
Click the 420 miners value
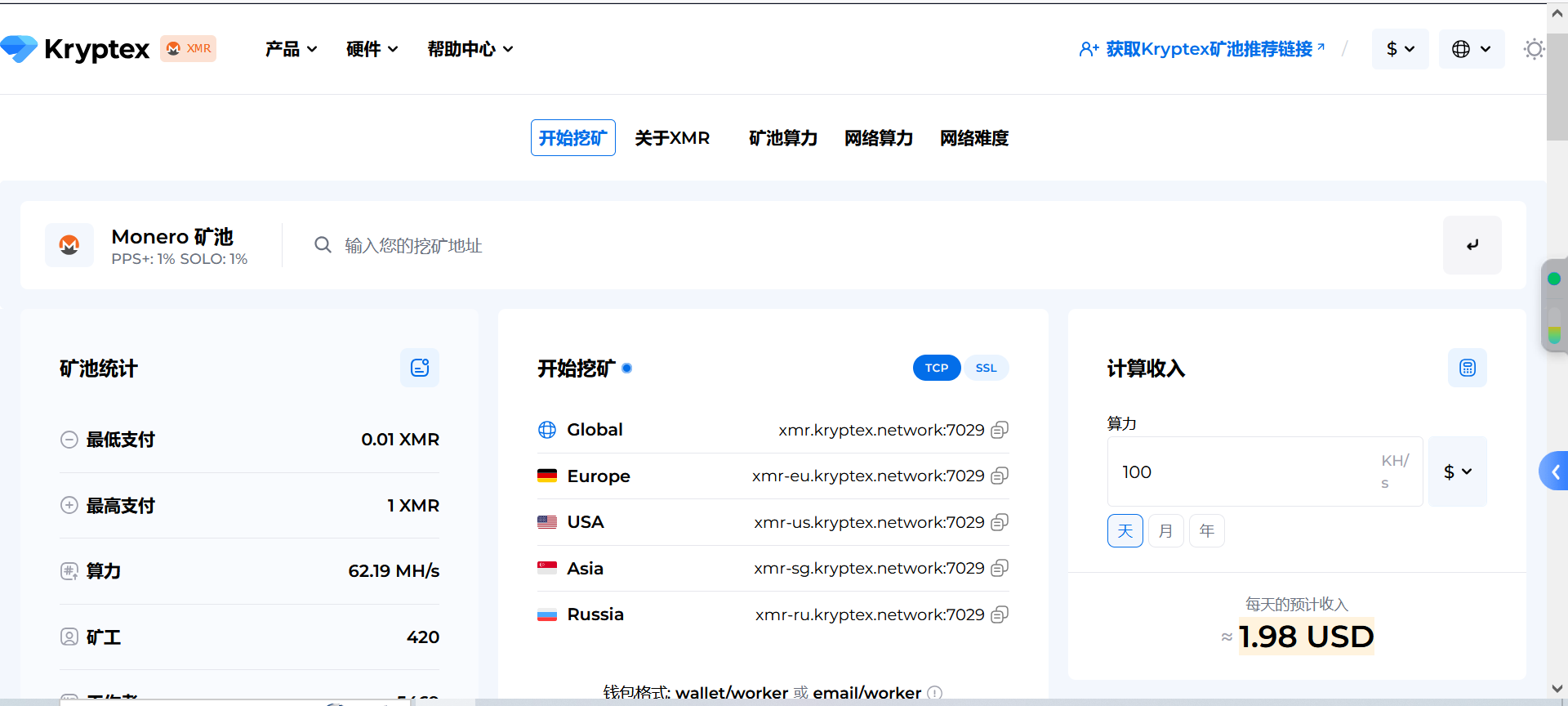[x=423, y=637]
